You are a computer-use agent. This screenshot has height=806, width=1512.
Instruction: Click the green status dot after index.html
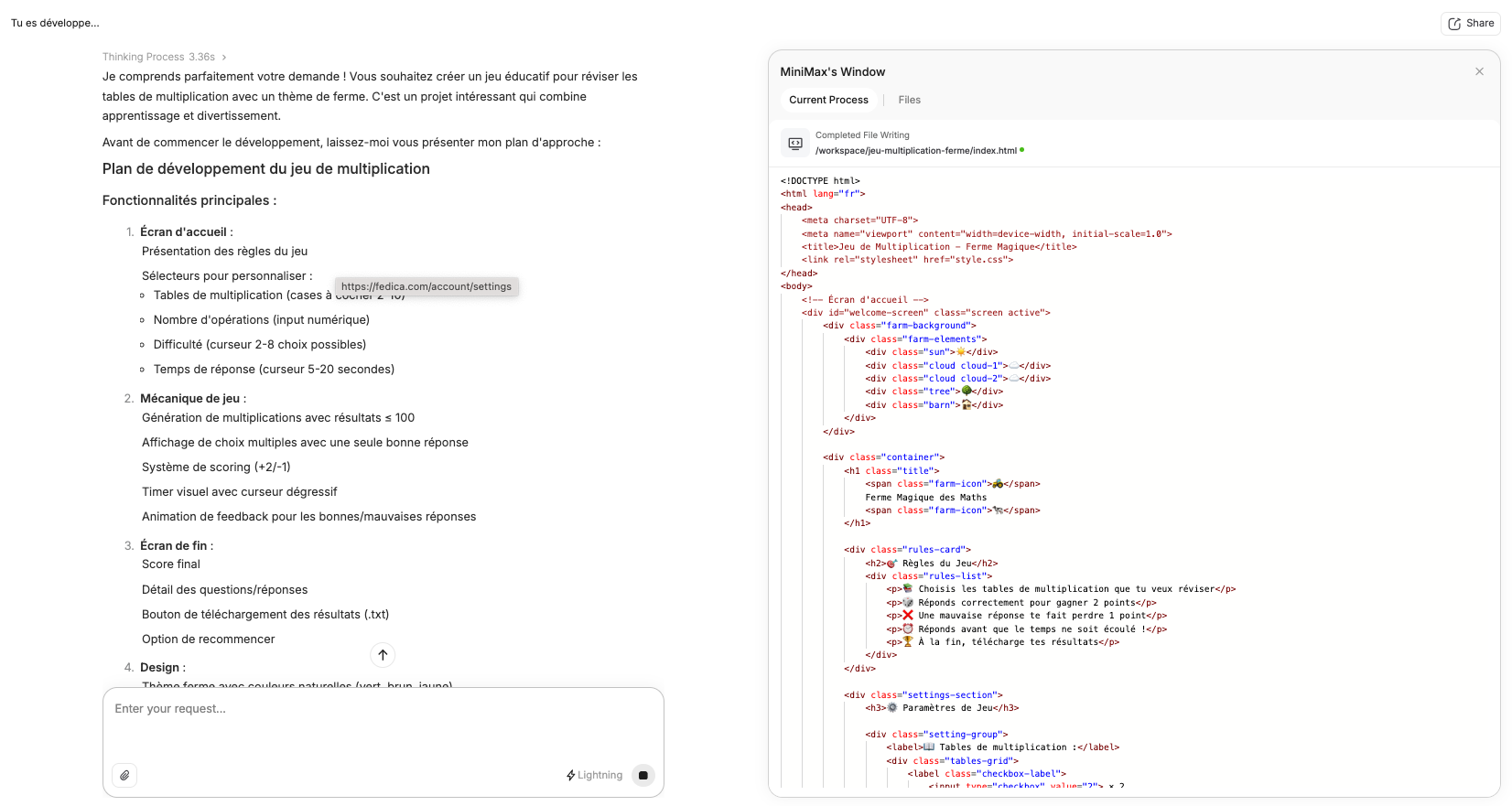click(x=1022, y=150)
